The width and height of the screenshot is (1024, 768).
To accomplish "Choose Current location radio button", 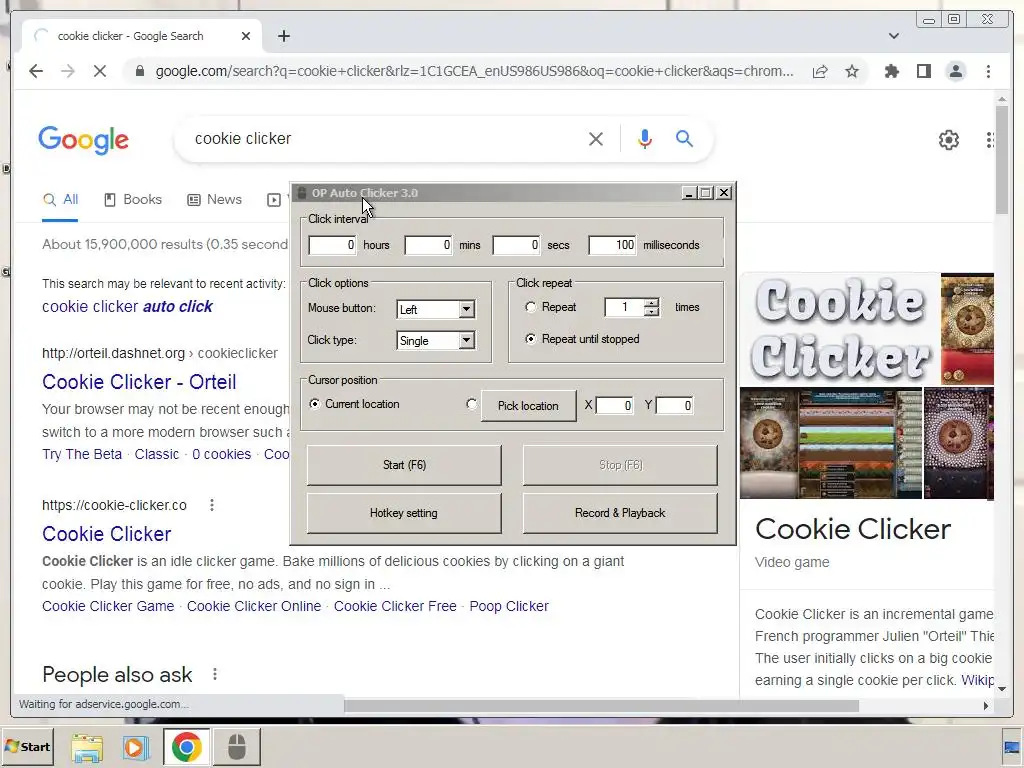I will click(315, 404).
